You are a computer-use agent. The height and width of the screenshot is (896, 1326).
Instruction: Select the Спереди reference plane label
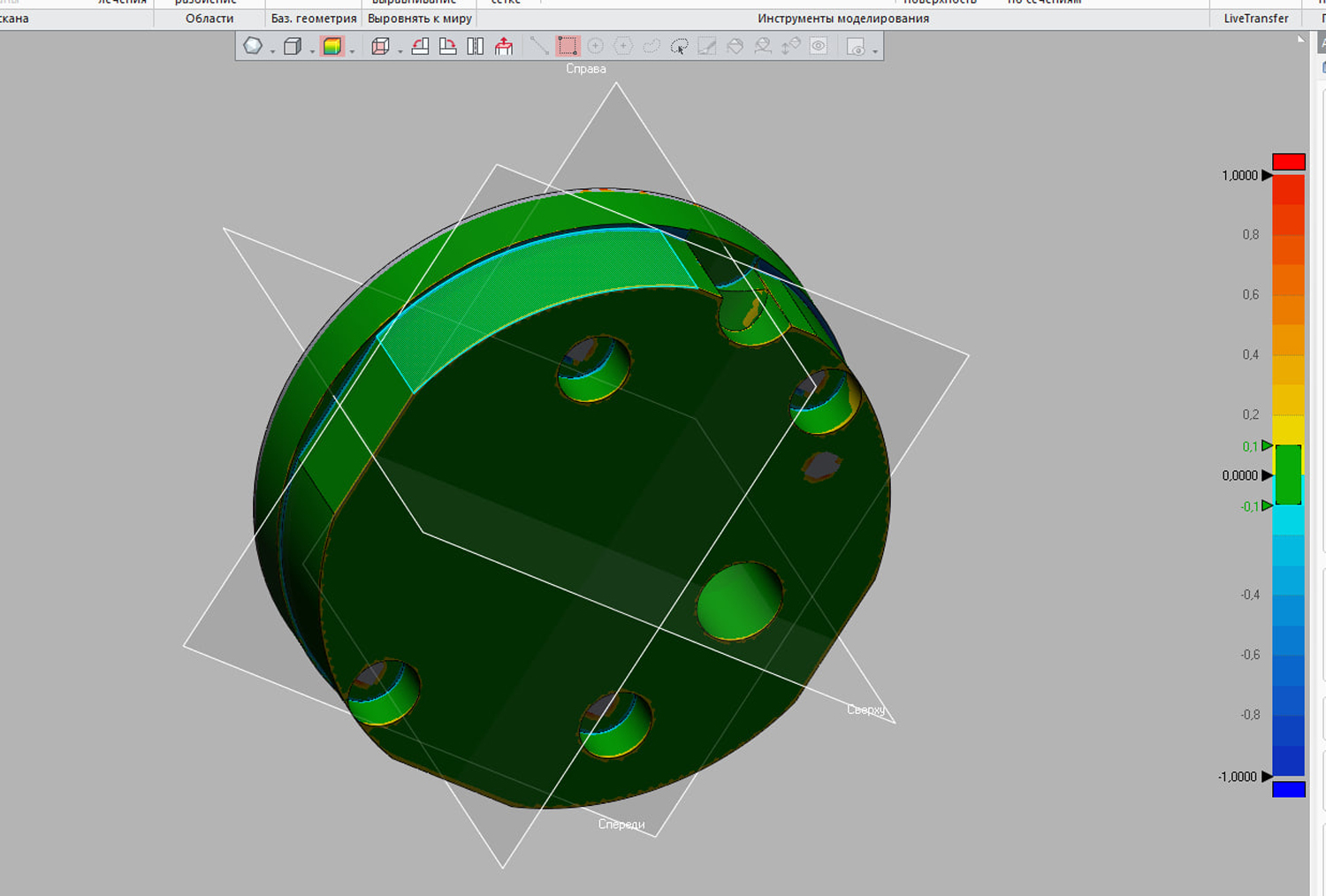[x=621, y=824]
